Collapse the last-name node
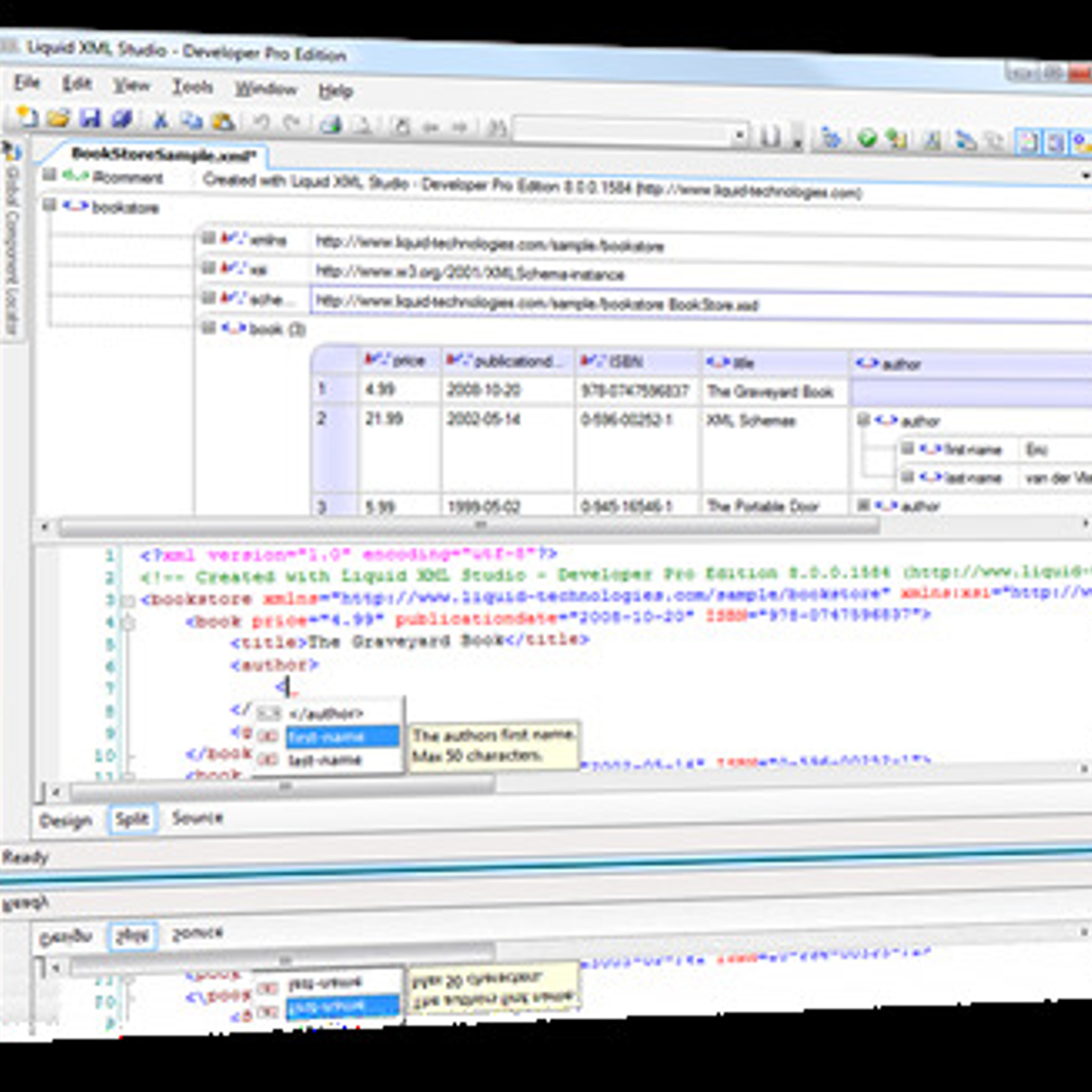 [907, 477]
